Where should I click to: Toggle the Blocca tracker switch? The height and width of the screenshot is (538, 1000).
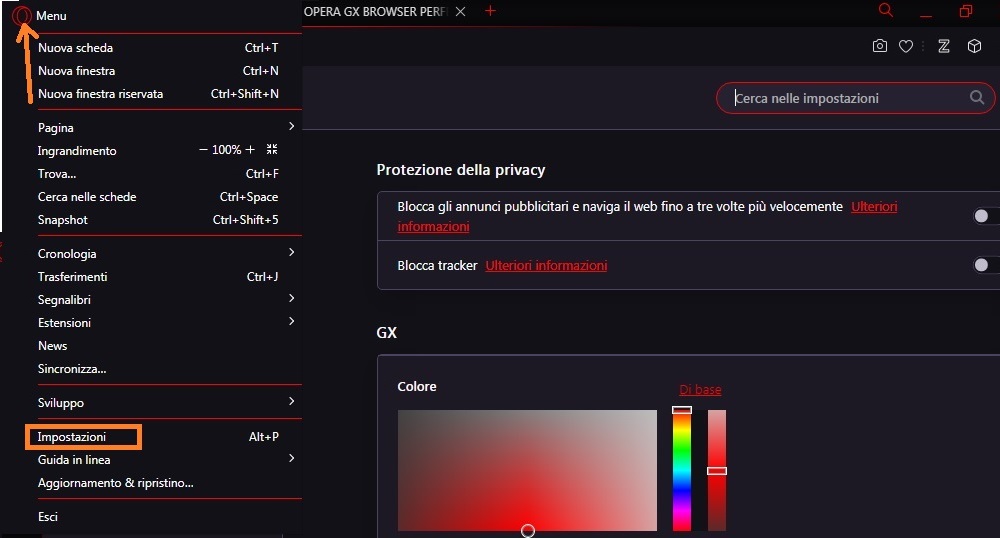[x=986, y=265]
